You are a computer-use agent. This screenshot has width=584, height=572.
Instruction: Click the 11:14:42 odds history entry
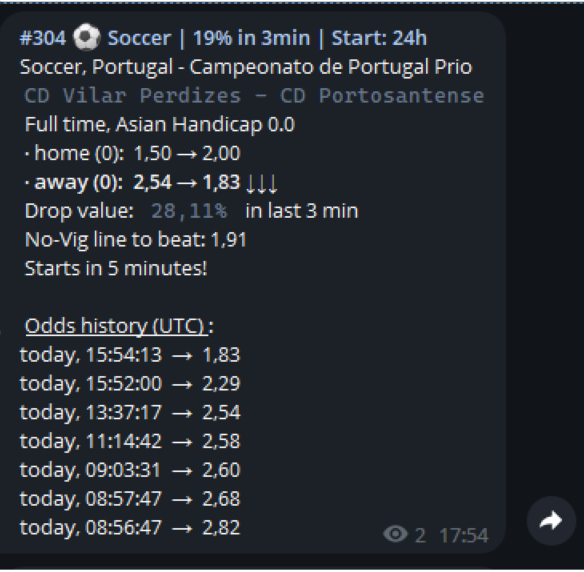point(130,441)
